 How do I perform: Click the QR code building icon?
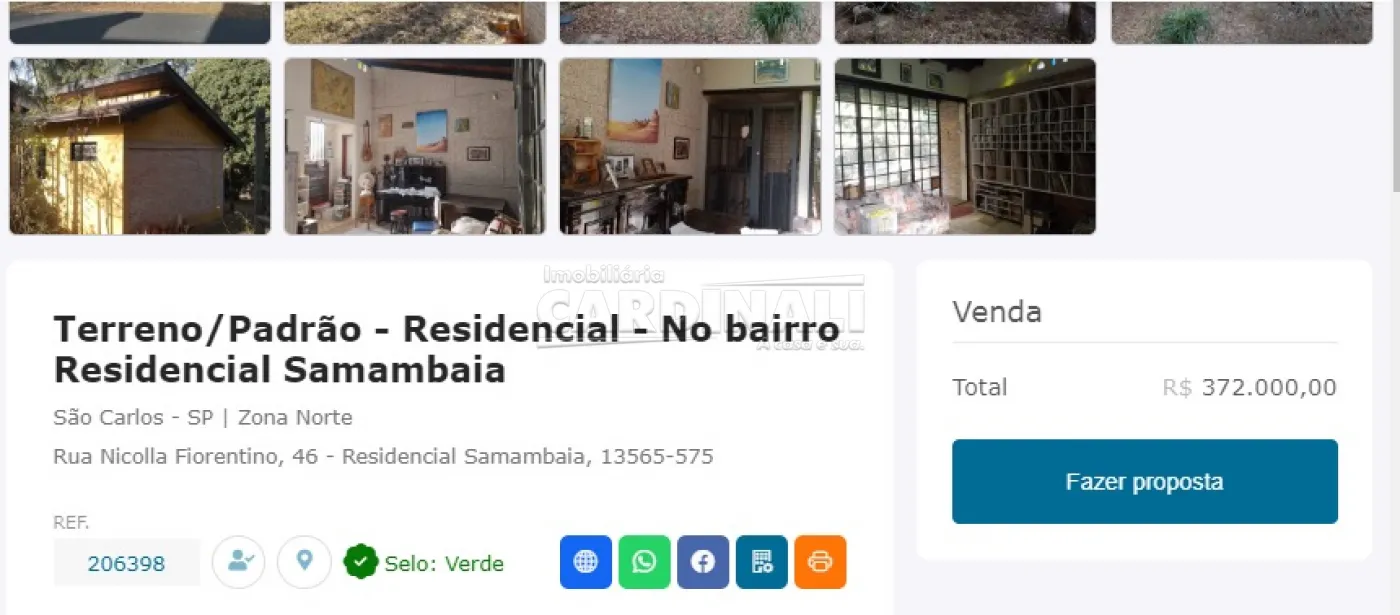[x=762, y=562]
